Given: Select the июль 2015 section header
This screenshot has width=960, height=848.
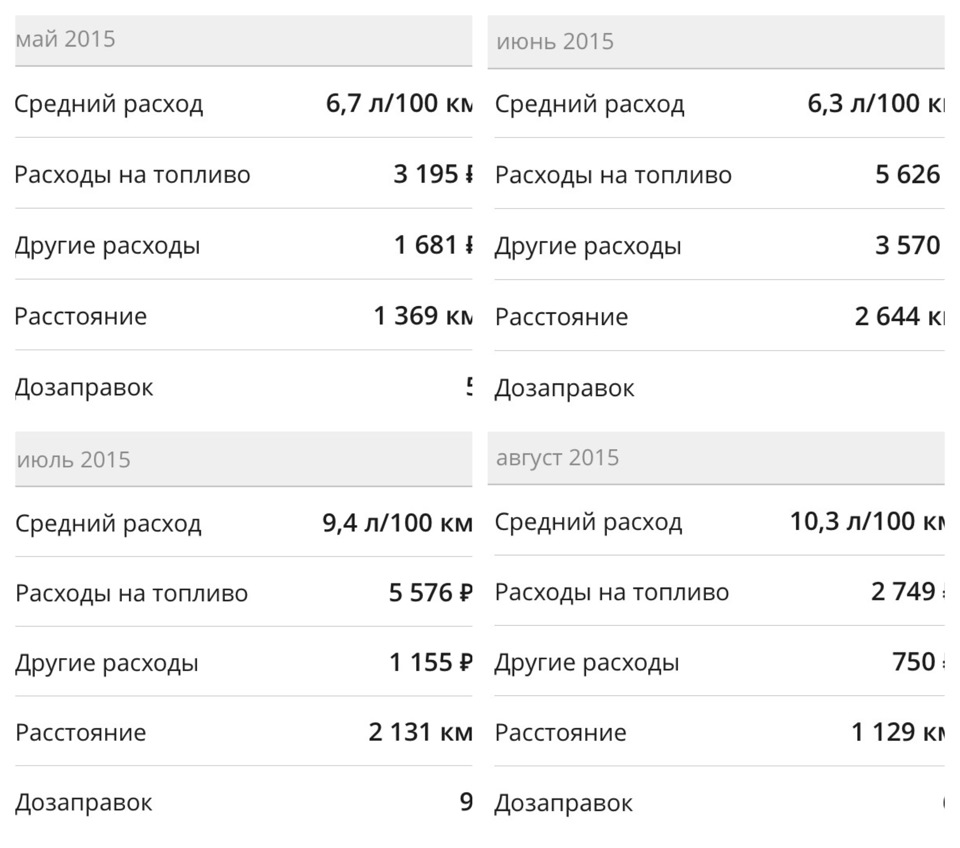Looking at the screenshot, I should pyautogui.click(x=244, y=459).
